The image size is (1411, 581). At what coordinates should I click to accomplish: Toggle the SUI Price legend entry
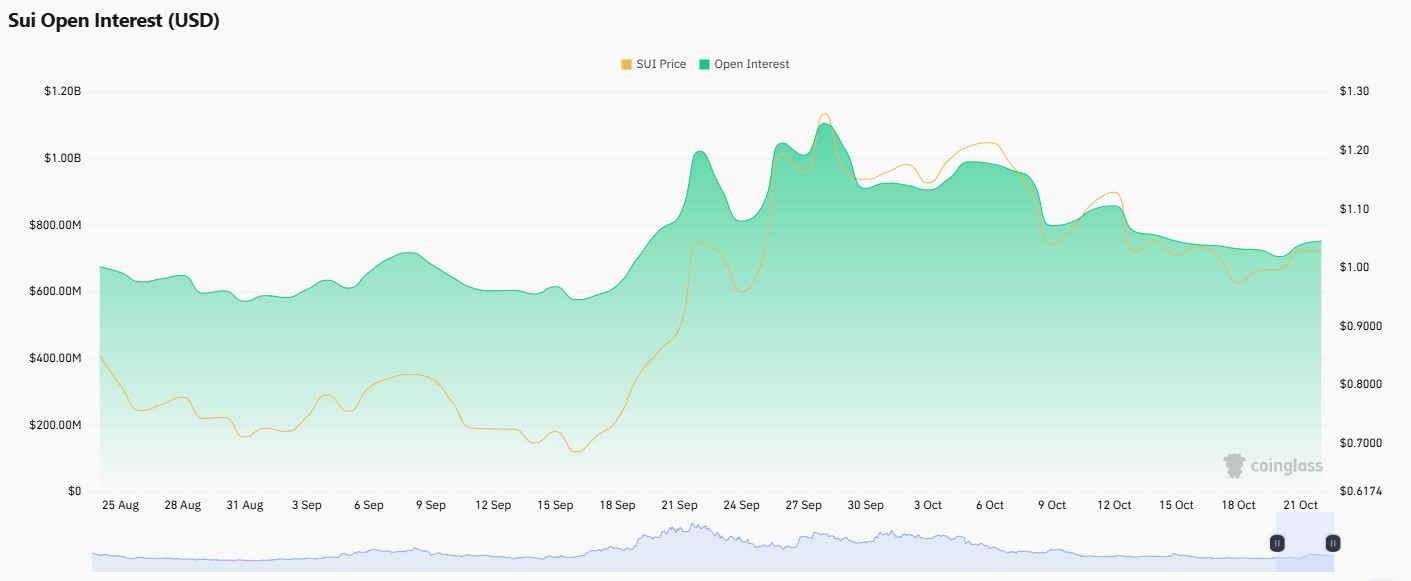coord(654,64)
